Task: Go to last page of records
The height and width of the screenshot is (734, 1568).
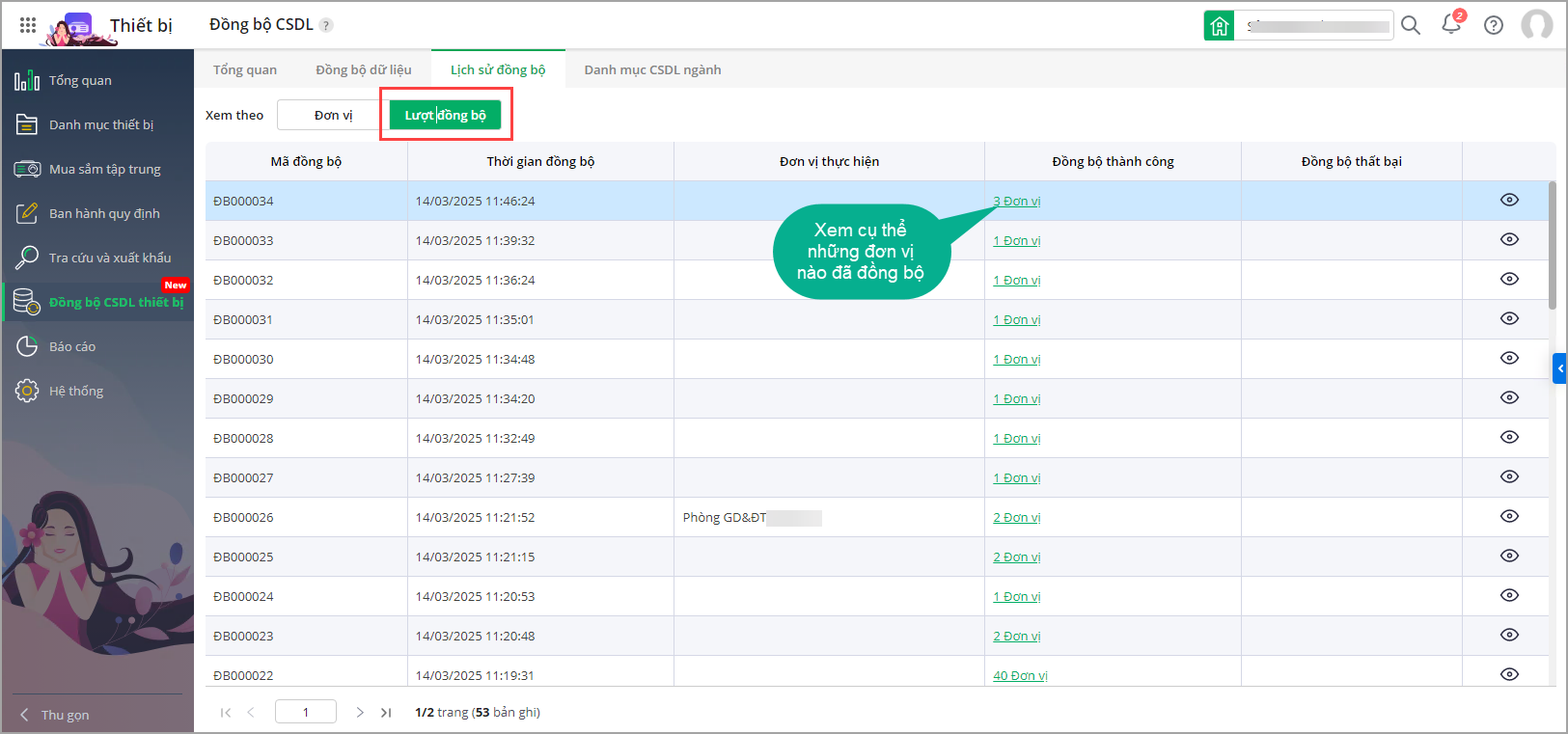Action: pos(386,713)
